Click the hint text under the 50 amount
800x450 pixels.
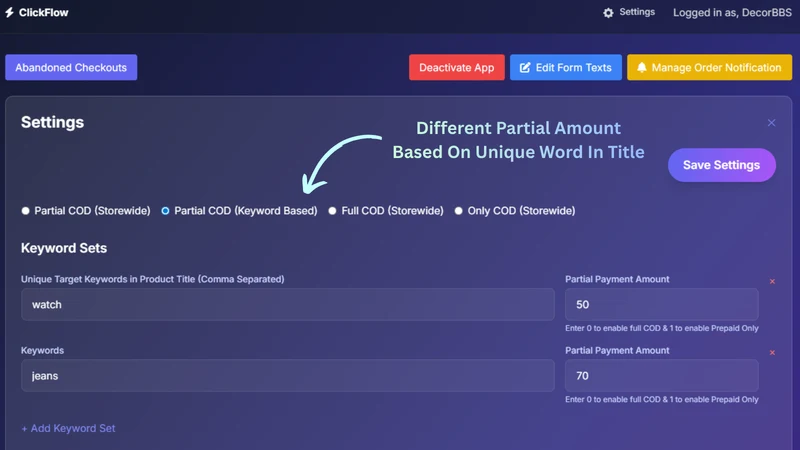click(662, 328)
